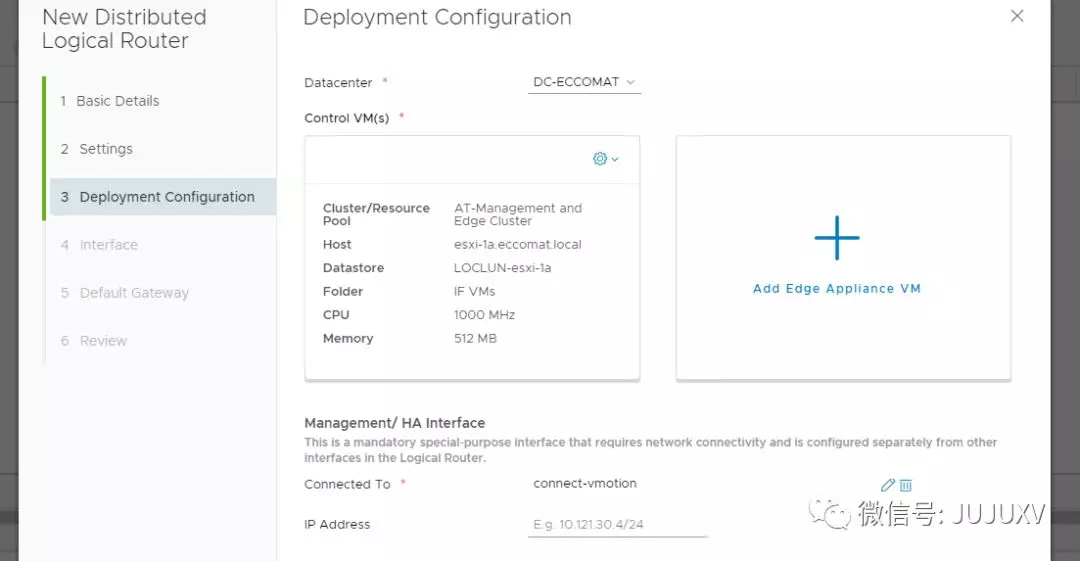Click Add Edge Appliance VM link text
Viewport: 1080px width, 561px height.
coord(837,289)
